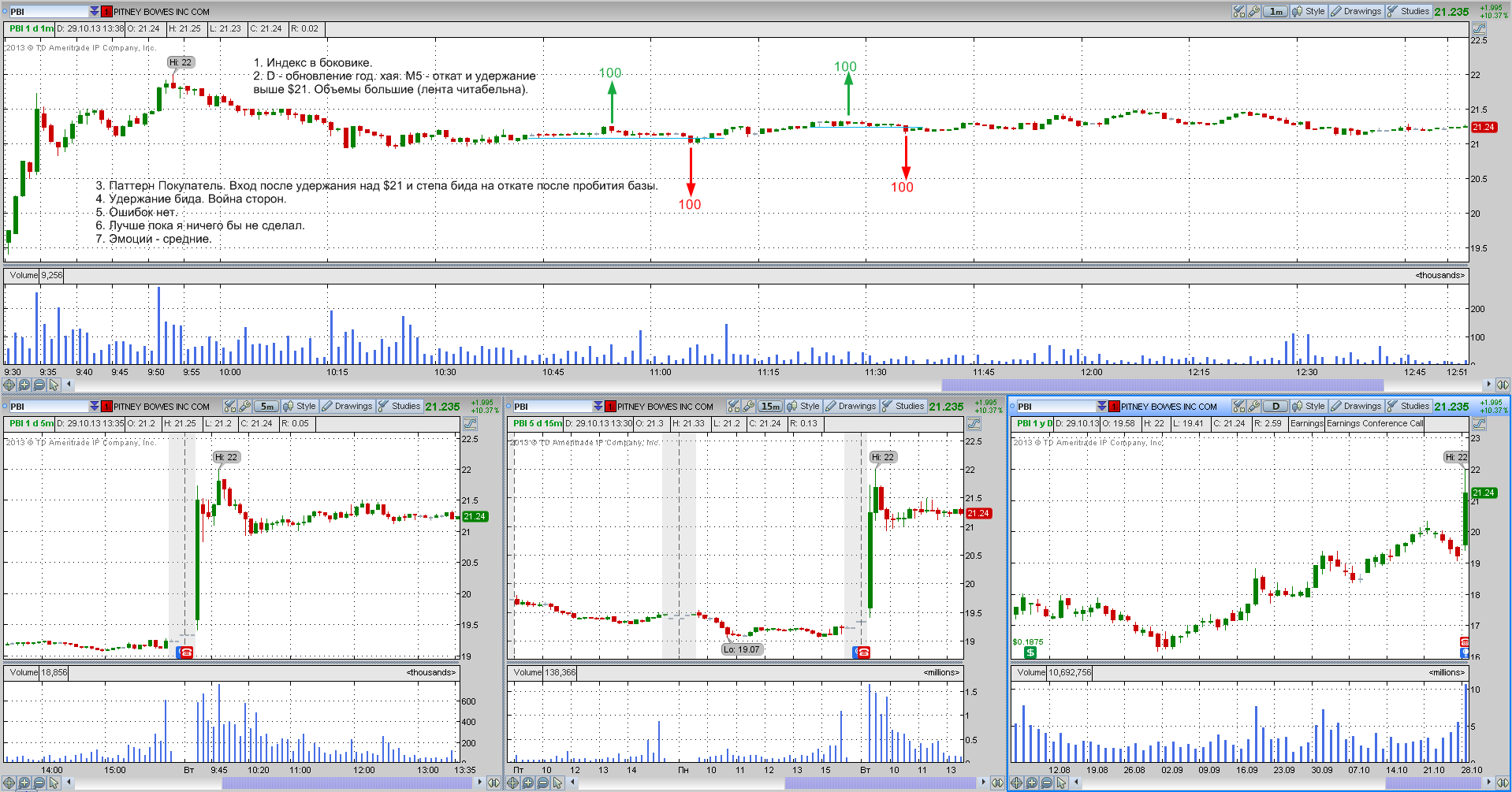Click expand time axis icon under daily chart
The height and width of the screenshot is (792, 1512).
(x=1503, y=783)
